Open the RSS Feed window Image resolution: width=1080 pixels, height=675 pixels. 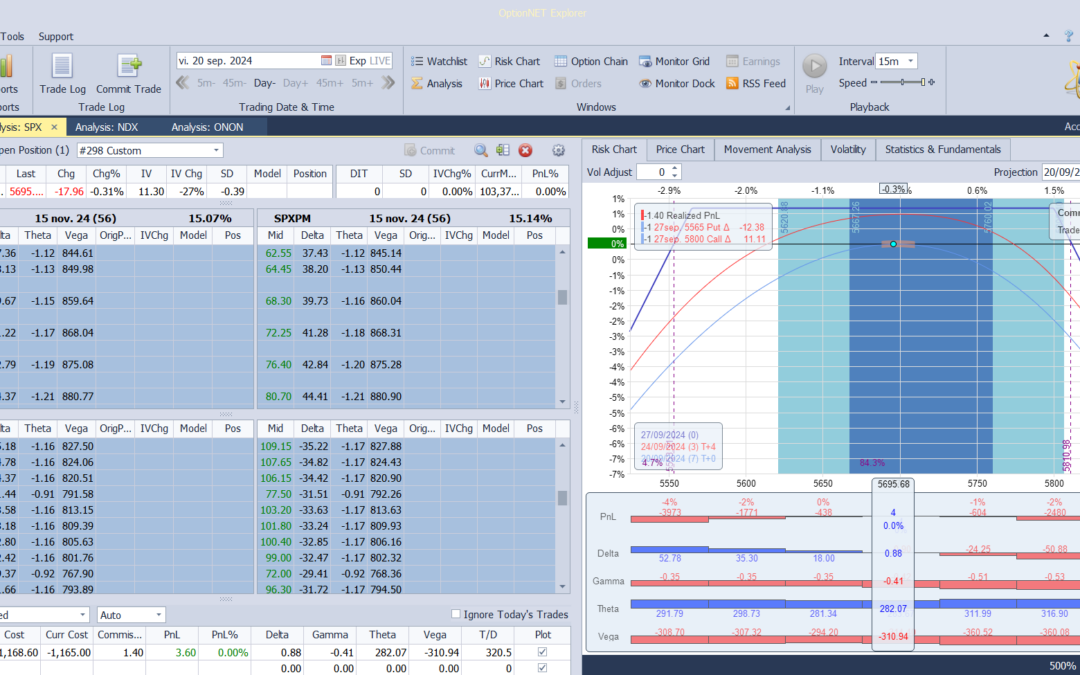[756, 83]
